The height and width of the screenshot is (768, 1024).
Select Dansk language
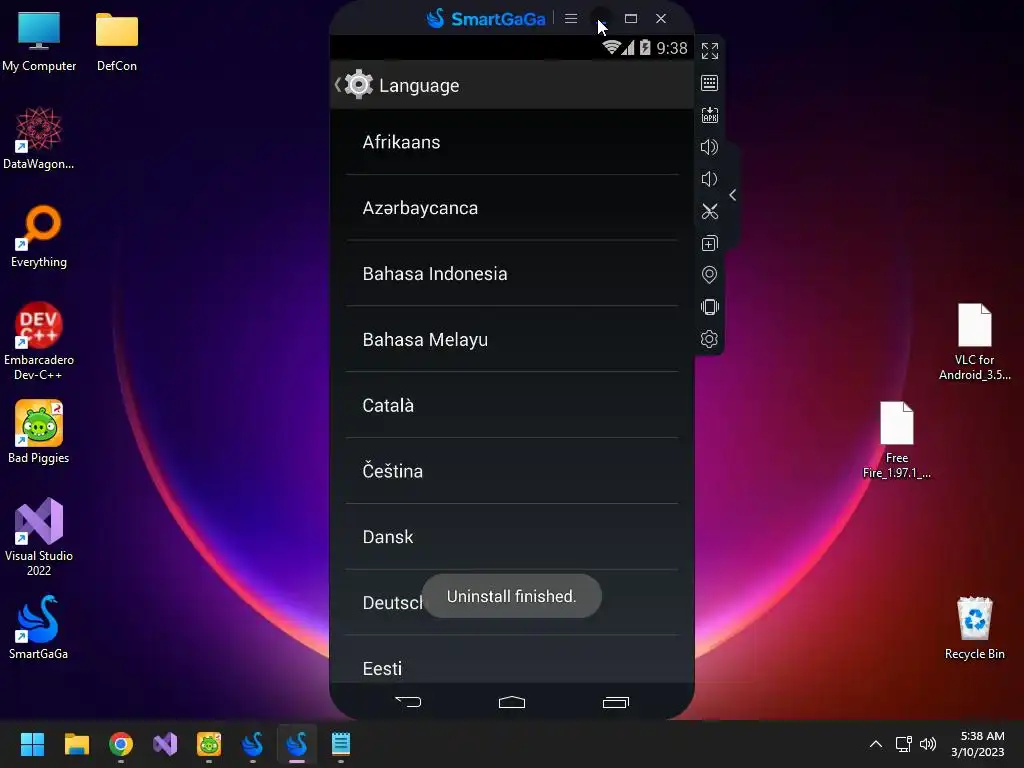[x=512, y=537]
